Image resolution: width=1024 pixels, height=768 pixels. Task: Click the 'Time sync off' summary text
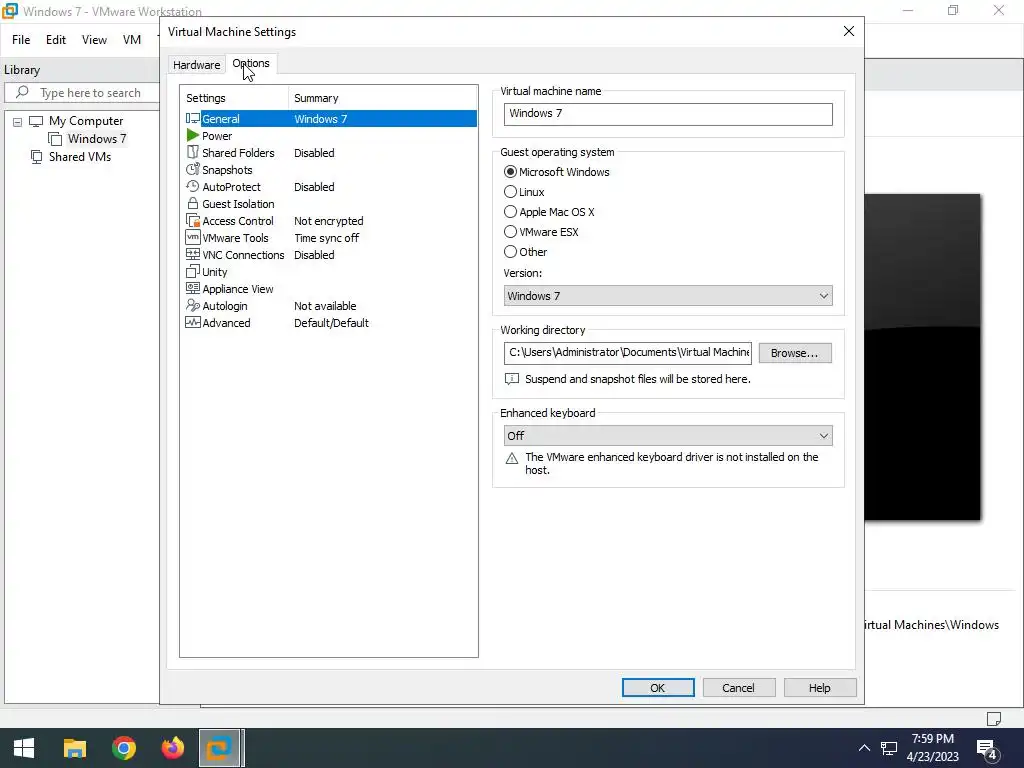pyautogui.click(x=327, y=238)
